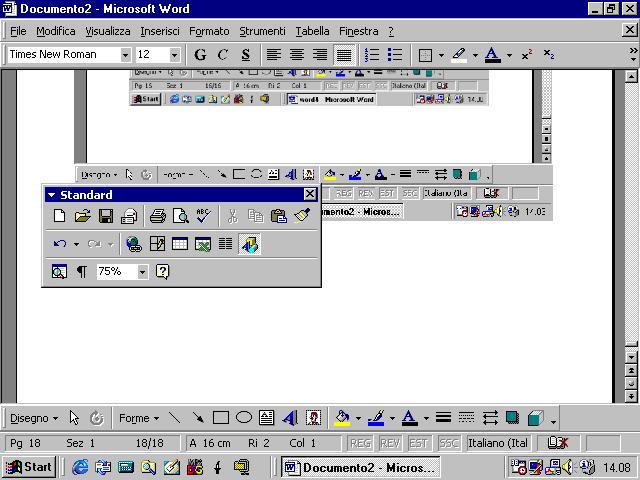Toggle Bold (G) formatting
Screen dimensions: 640x480
(x=200, y=55)
